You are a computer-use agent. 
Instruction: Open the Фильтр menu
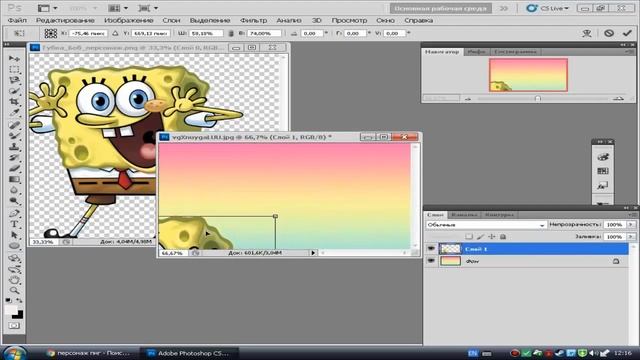pos(253,20)
